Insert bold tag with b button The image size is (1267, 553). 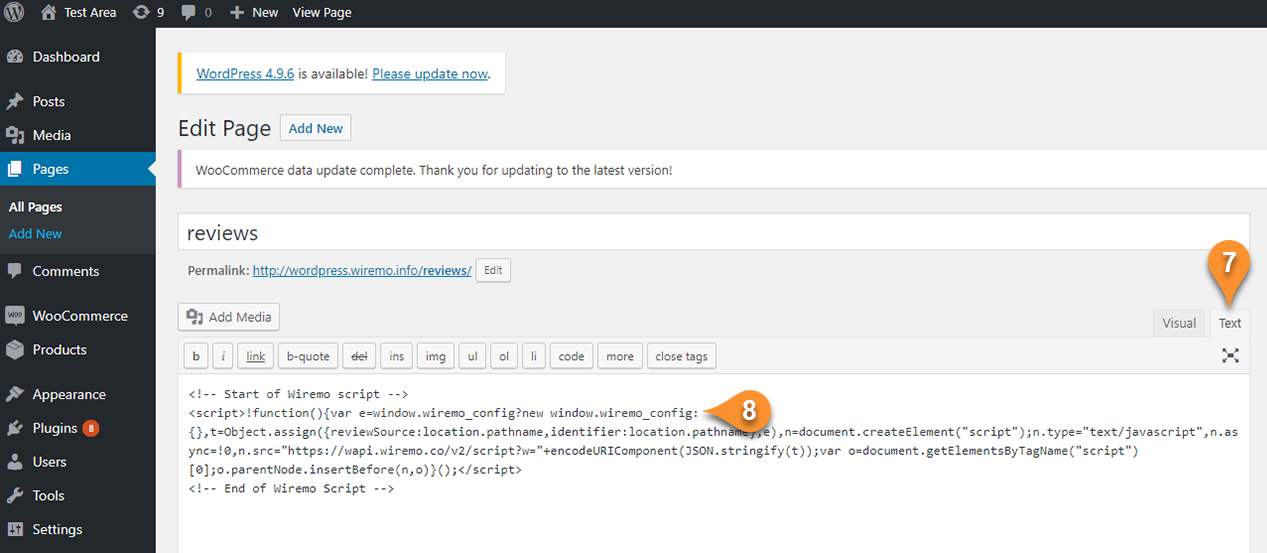coord(196,356)
